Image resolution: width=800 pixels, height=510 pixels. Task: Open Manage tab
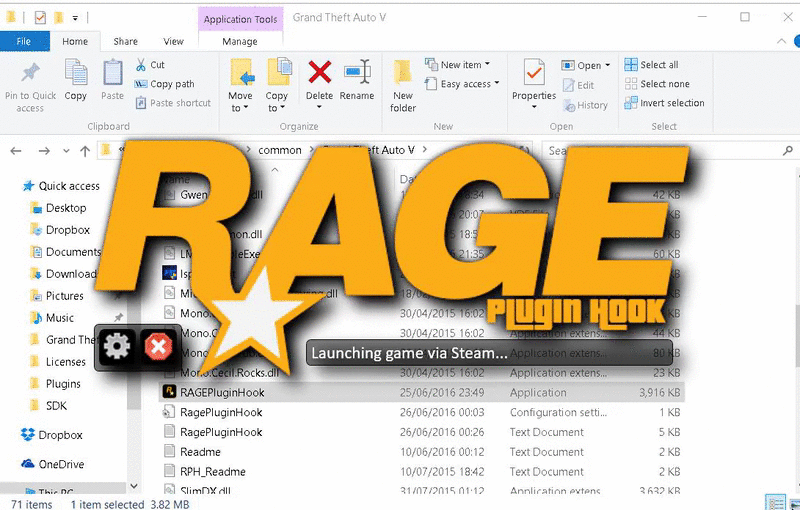(x=240, y=41)
